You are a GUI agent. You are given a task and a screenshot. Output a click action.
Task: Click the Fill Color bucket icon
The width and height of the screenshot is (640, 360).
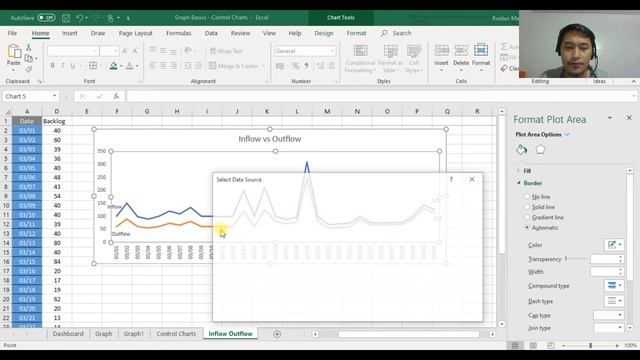[113, 66]
